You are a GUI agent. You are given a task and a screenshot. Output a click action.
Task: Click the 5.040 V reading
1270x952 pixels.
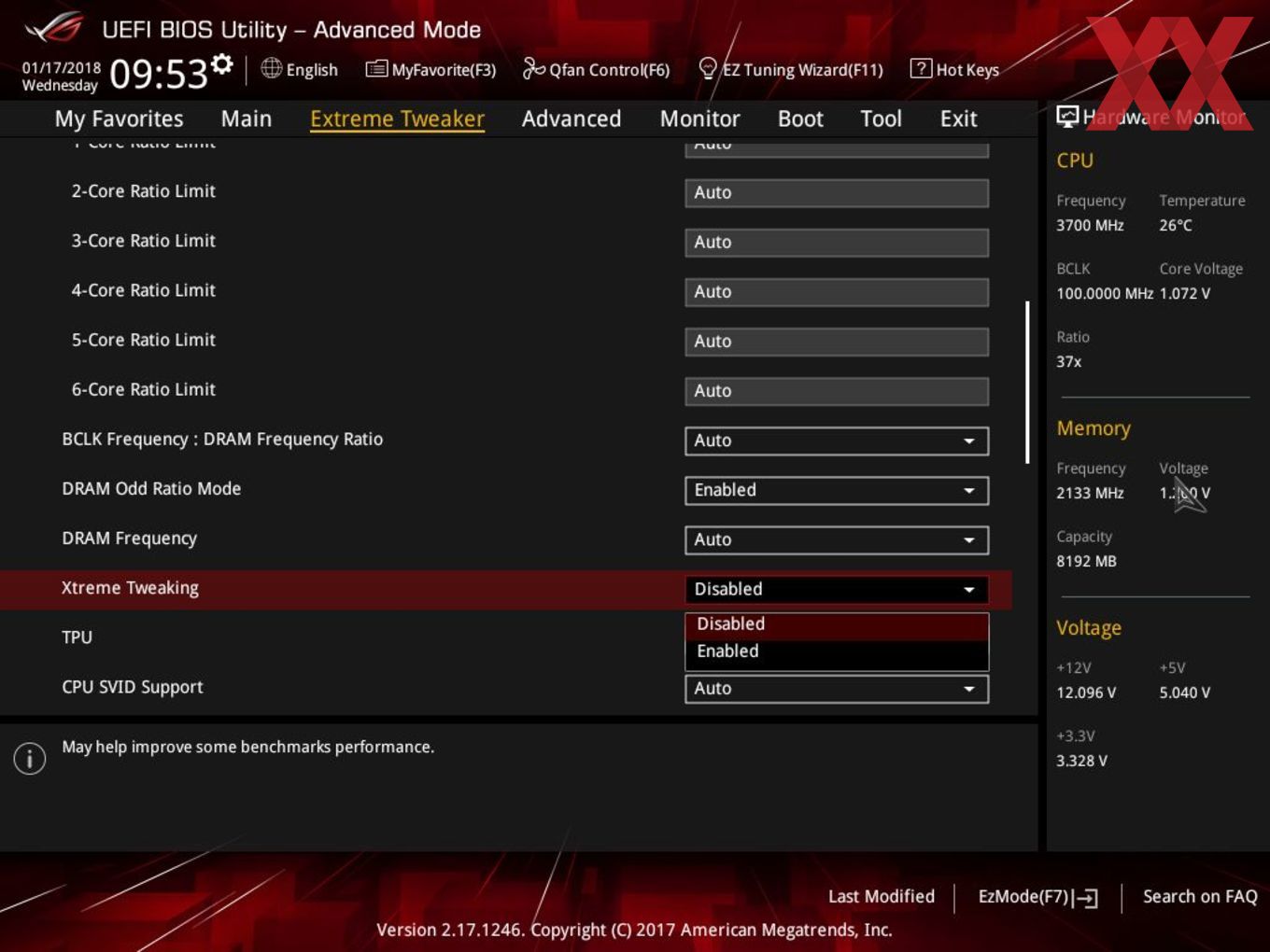1185,693
